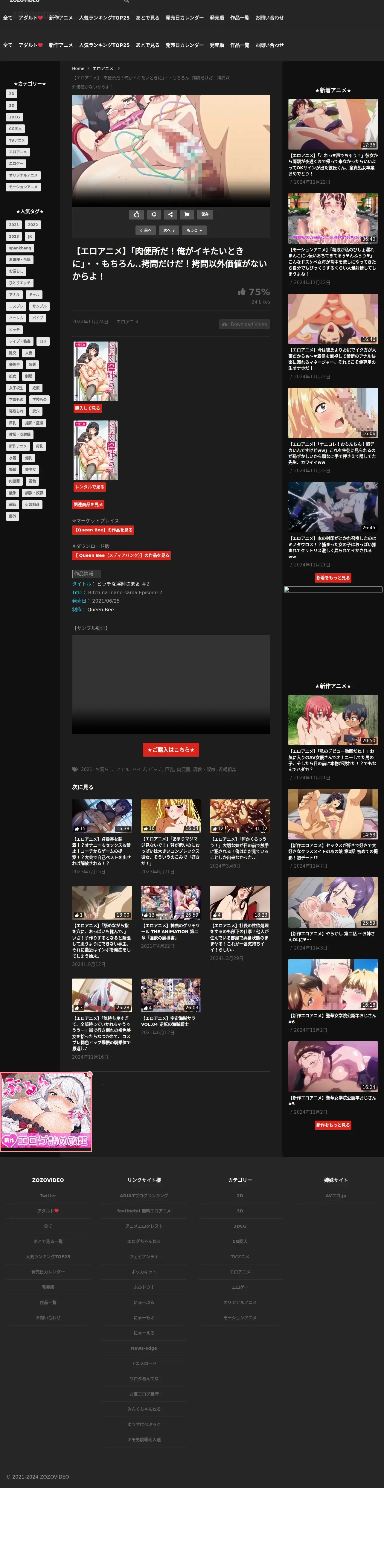Viewport: 384px width, 1568px height.
Task: Open お問い合わせ in the second navigation row
Action: click(x=269, y=45)
